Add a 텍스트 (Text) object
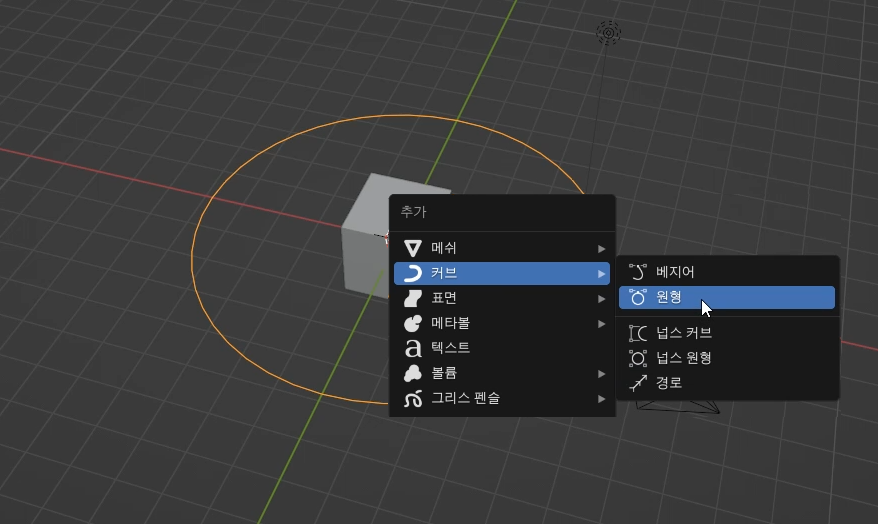Viewport: 878px width, 524px height. [502, 348]
